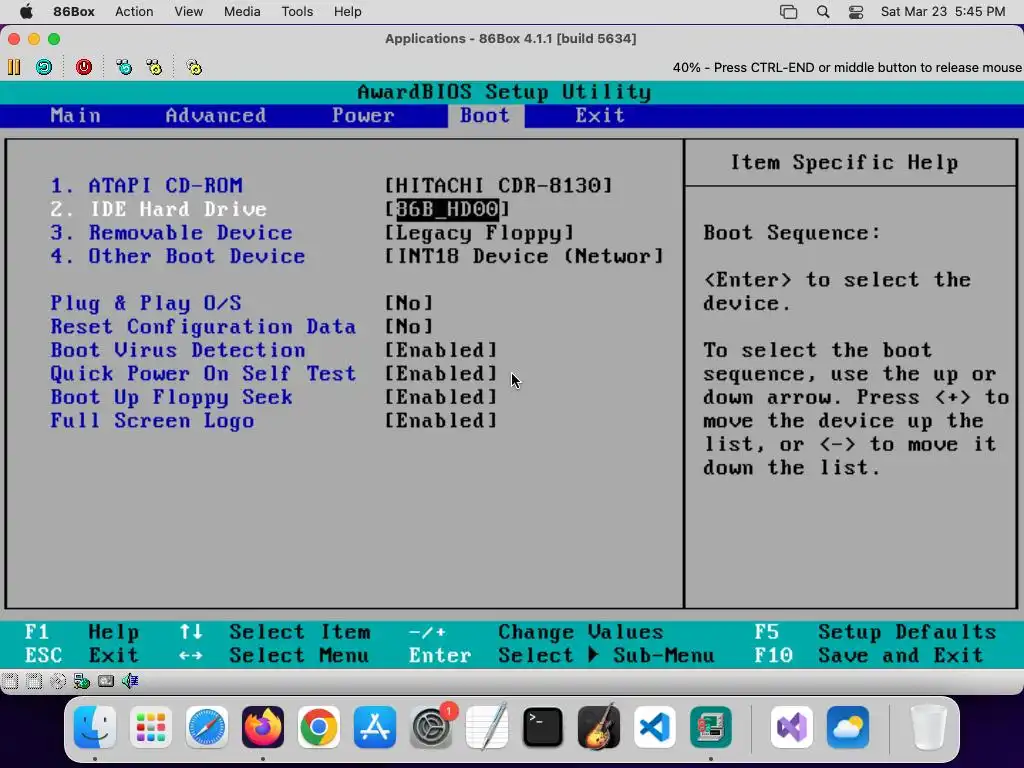This screenshot has width=1024, height=768.
Task: Open the Help menu
Action: (x=347, y=12)
